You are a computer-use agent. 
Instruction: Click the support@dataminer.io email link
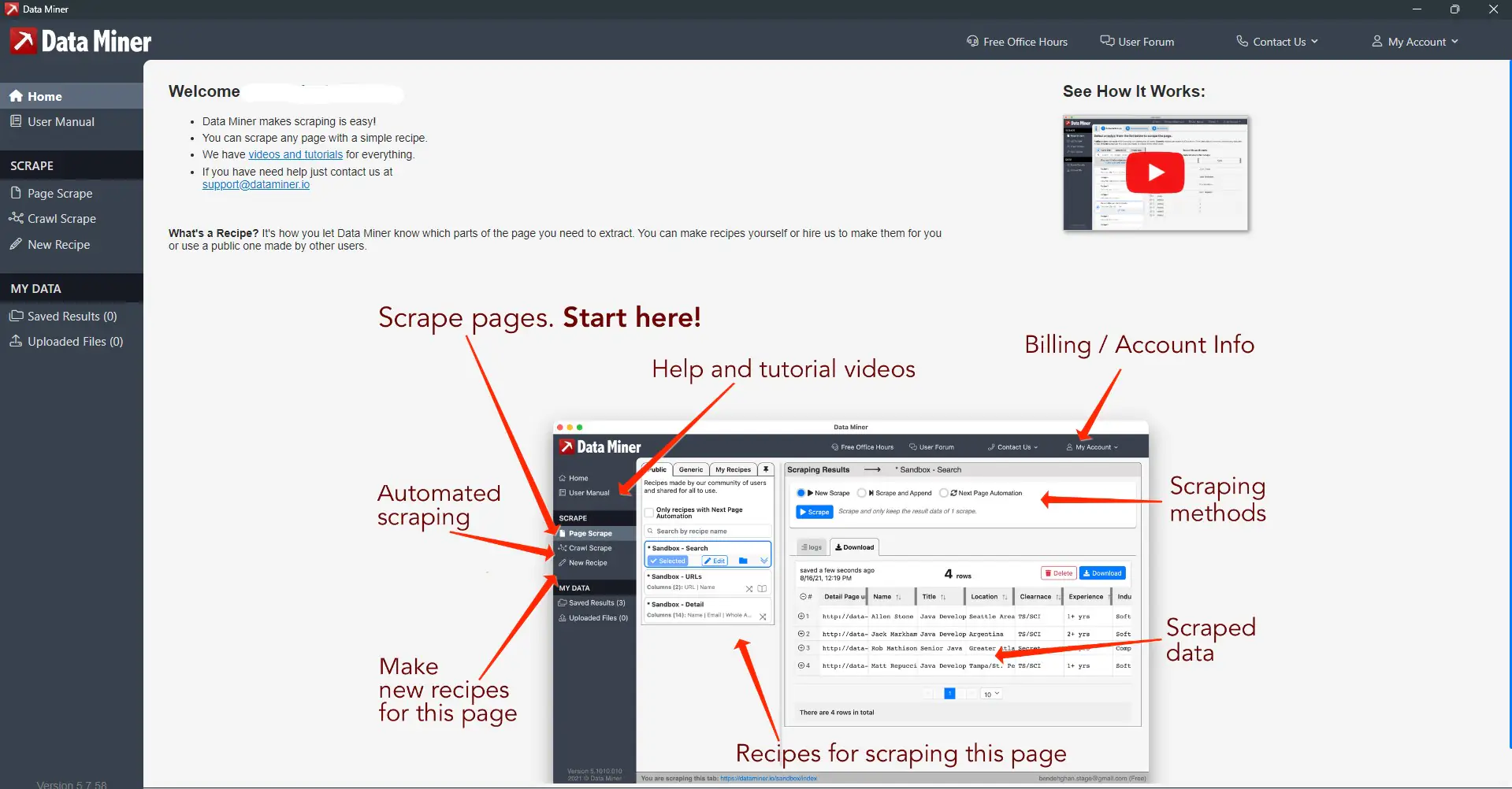[256, 184]
